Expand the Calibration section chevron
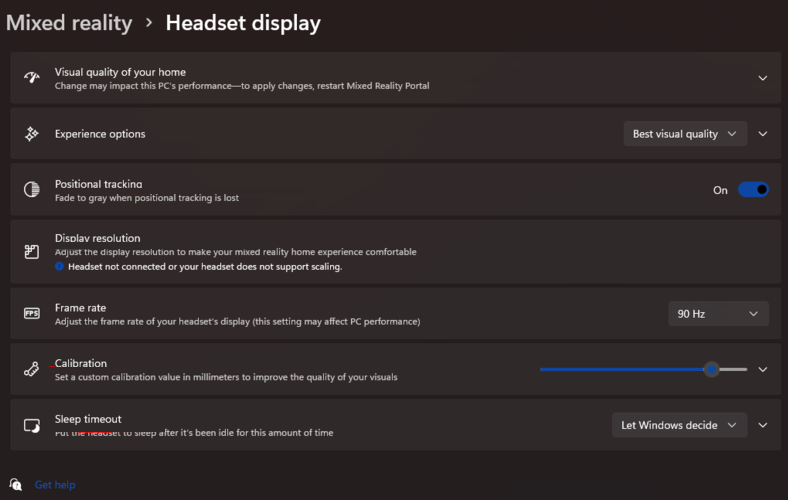The image size is (788, 500). point(763,369)
